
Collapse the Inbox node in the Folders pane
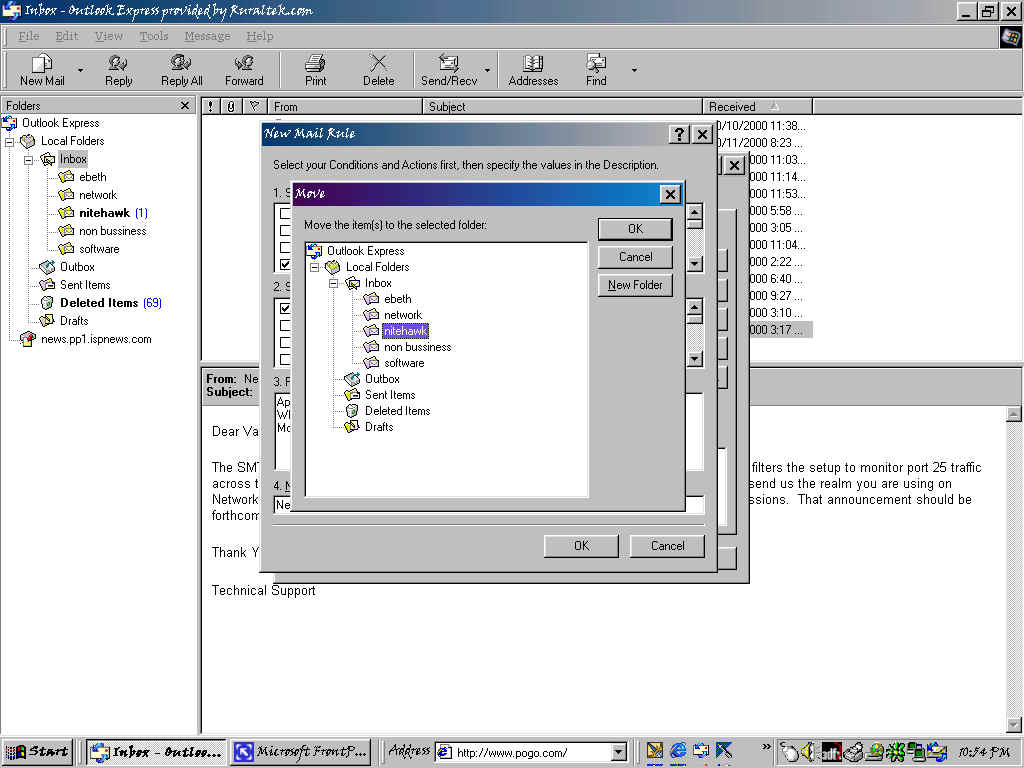click(x=28, y=159)
